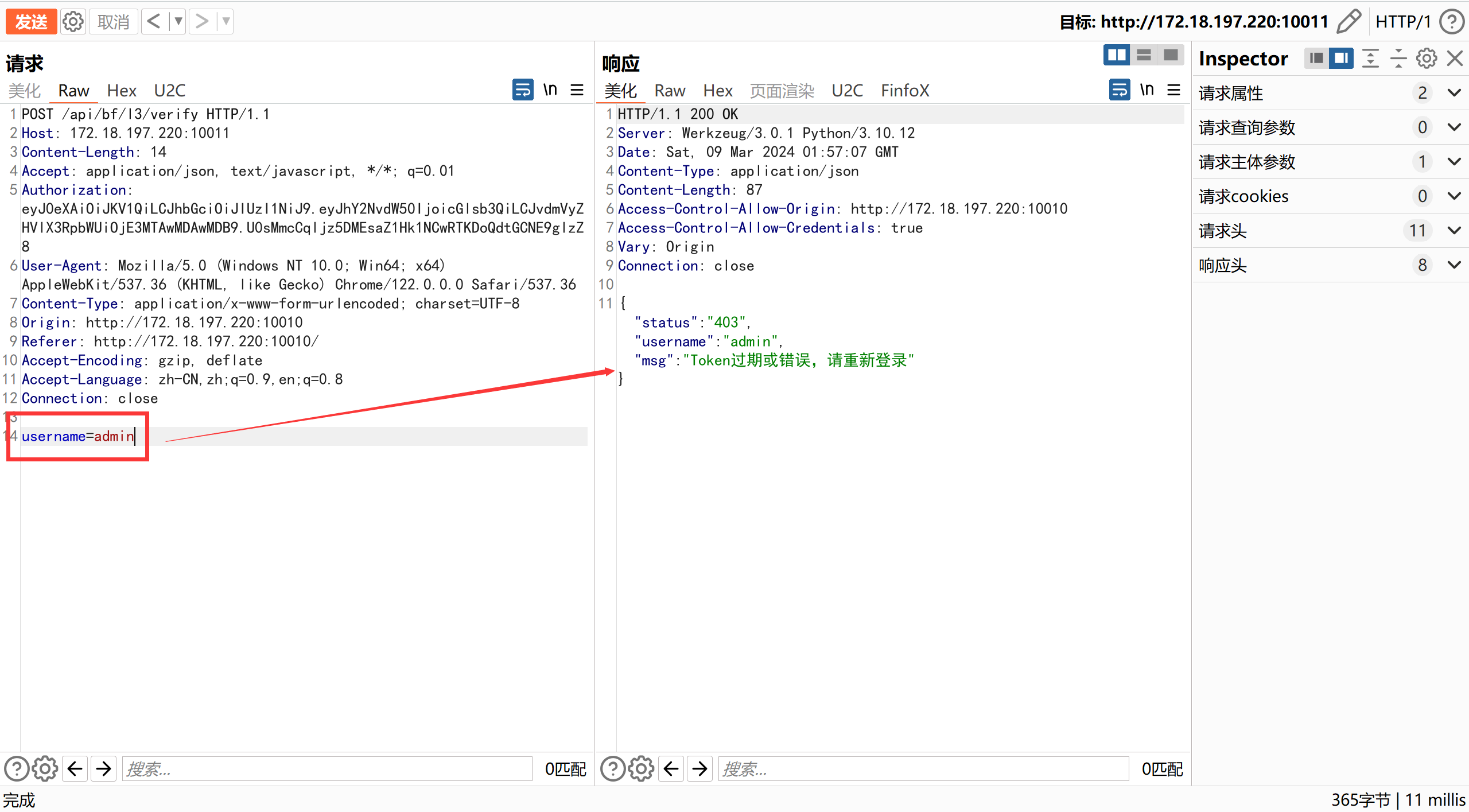The image size is (1469, 812).
Task: Expand the 请求主体参数 section
Action: point(1454,162)
